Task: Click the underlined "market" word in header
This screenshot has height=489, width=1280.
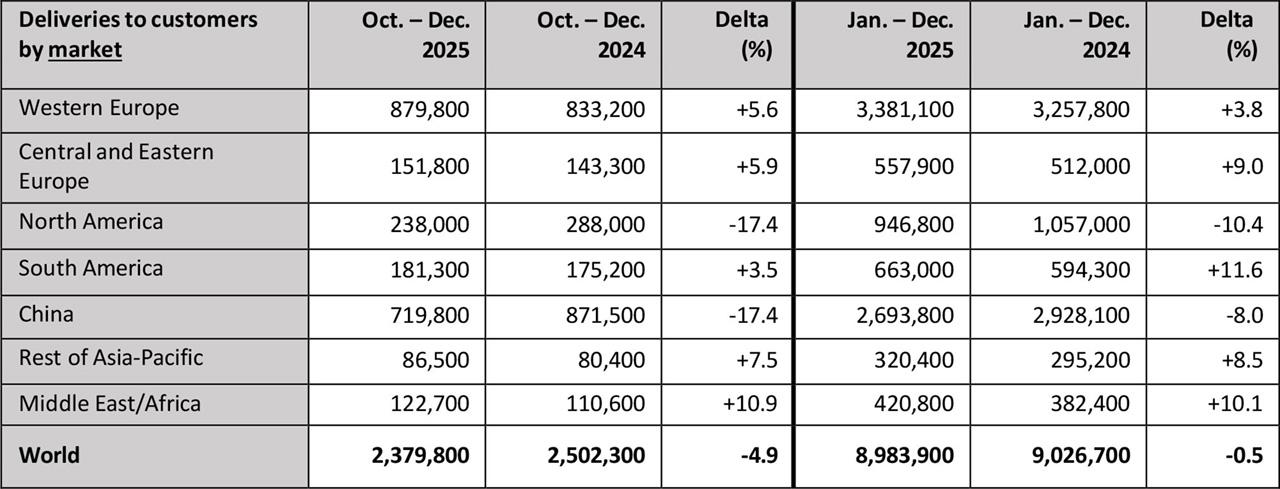Action: click(x=85, y=50)
